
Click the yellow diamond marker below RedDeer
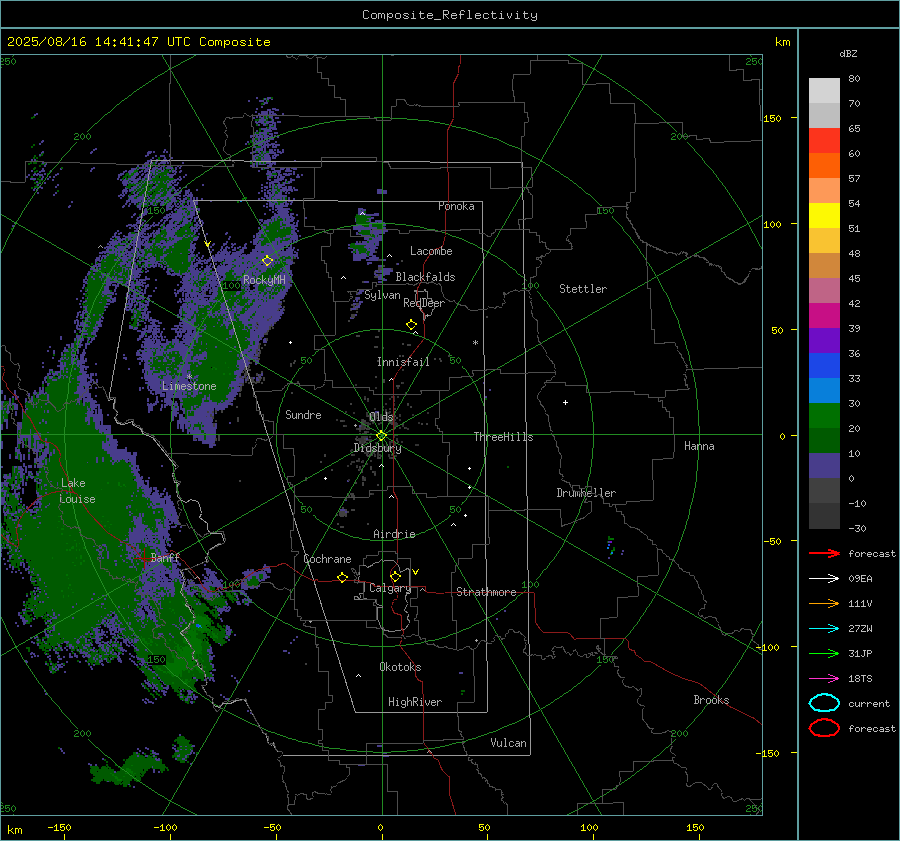click(x=411, y=325)
